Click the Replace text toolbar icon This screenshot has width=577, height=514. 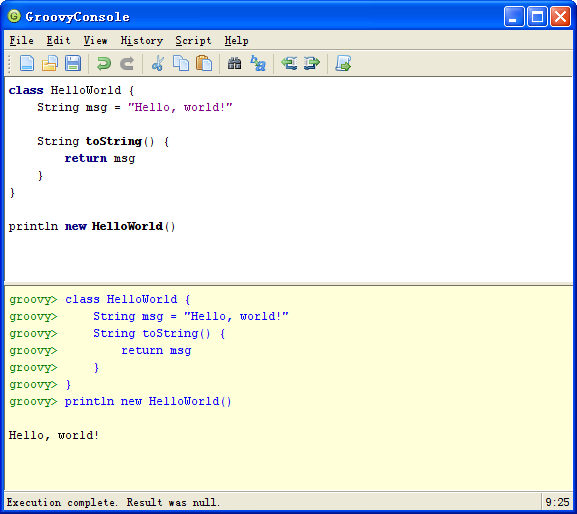(x=258, y=63)
